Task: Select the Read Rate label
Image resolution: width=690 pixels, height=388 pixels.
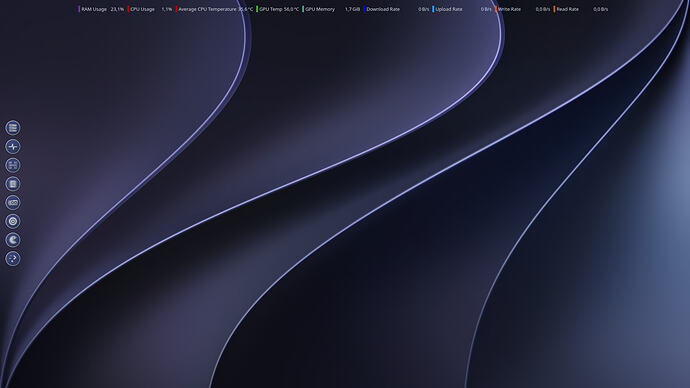Action: click(x=567, y=9)
